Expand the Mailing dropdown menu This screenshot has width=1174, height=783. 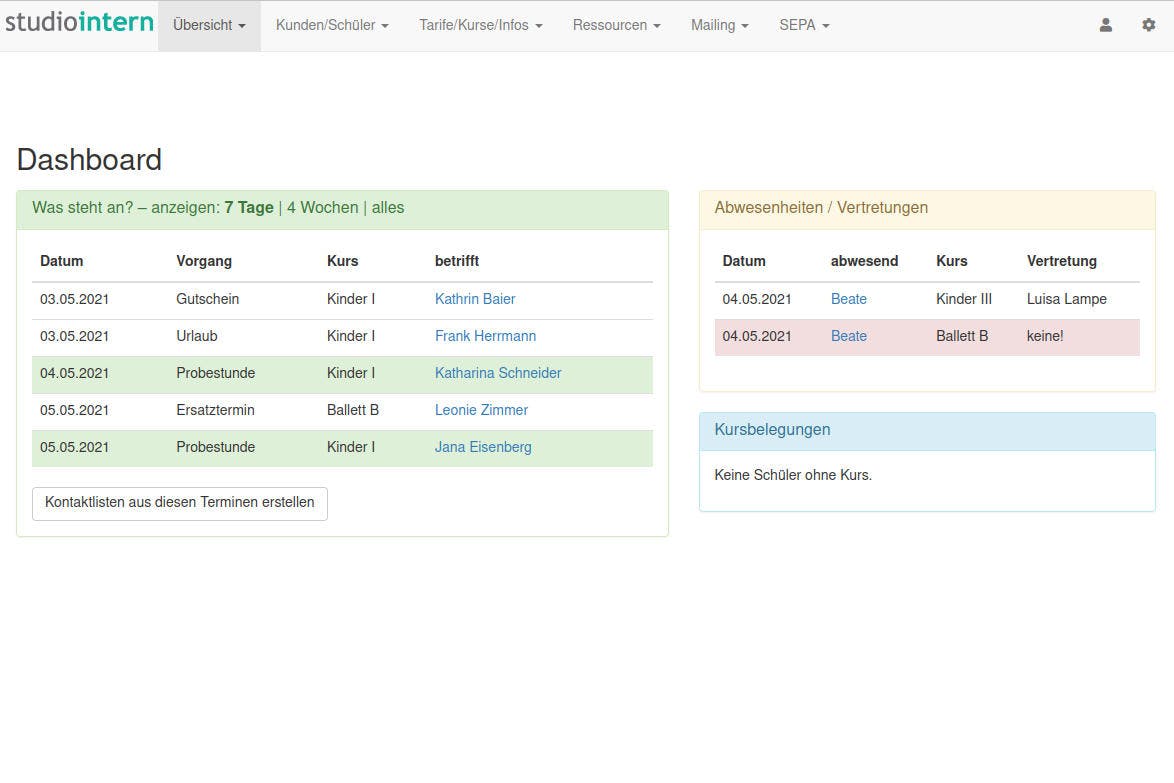pyautogui.click(x=720, y=25)
